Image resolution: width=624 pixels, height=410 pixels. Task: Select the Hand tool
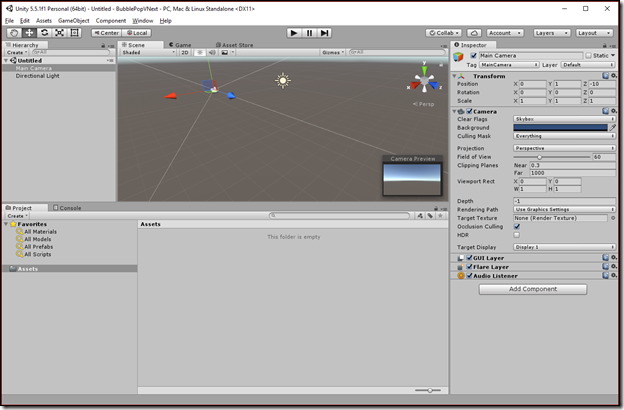pyautogui.click(x=14, y=33)
